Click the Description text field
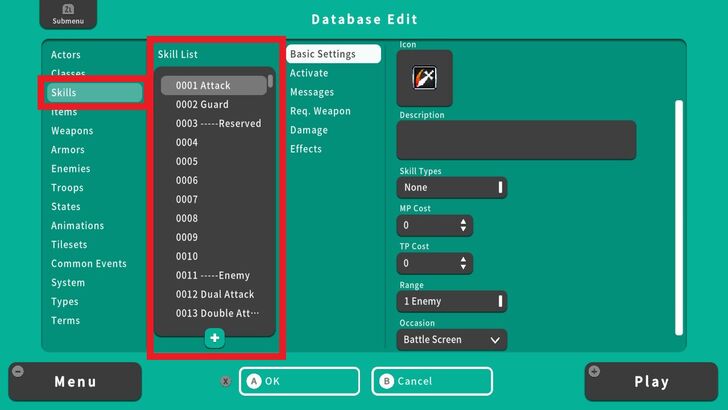The width and height of the screenshot is (728, 410). coord(516,140)
